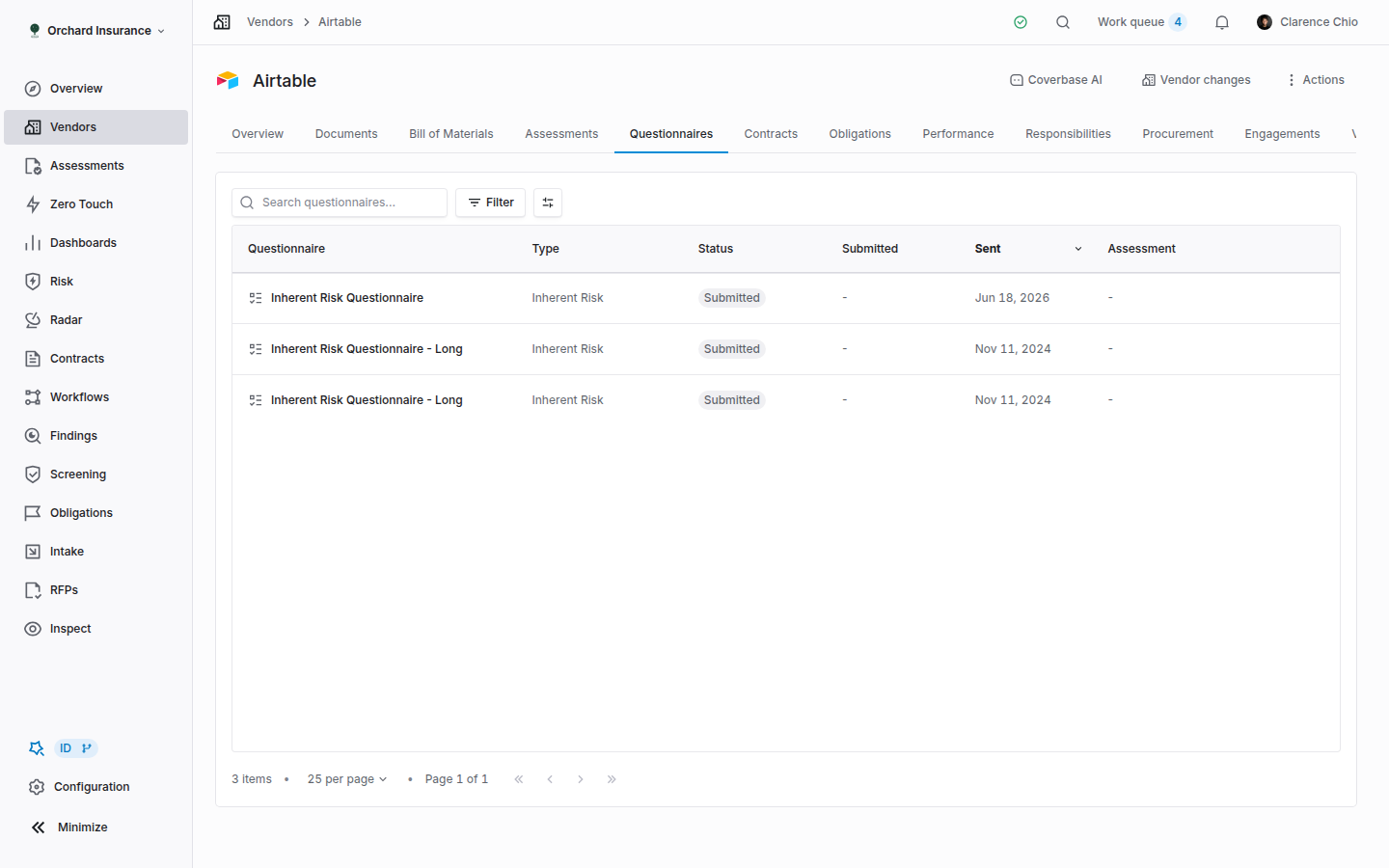Go to the Risk section
1389x868 pixels.
(x=95, y=282)
